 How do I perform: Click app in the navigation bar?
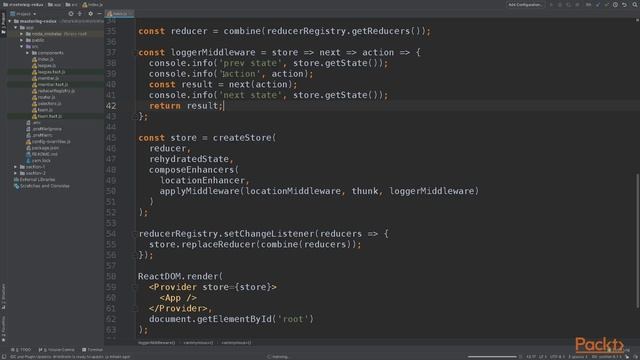tap(54, 4)
